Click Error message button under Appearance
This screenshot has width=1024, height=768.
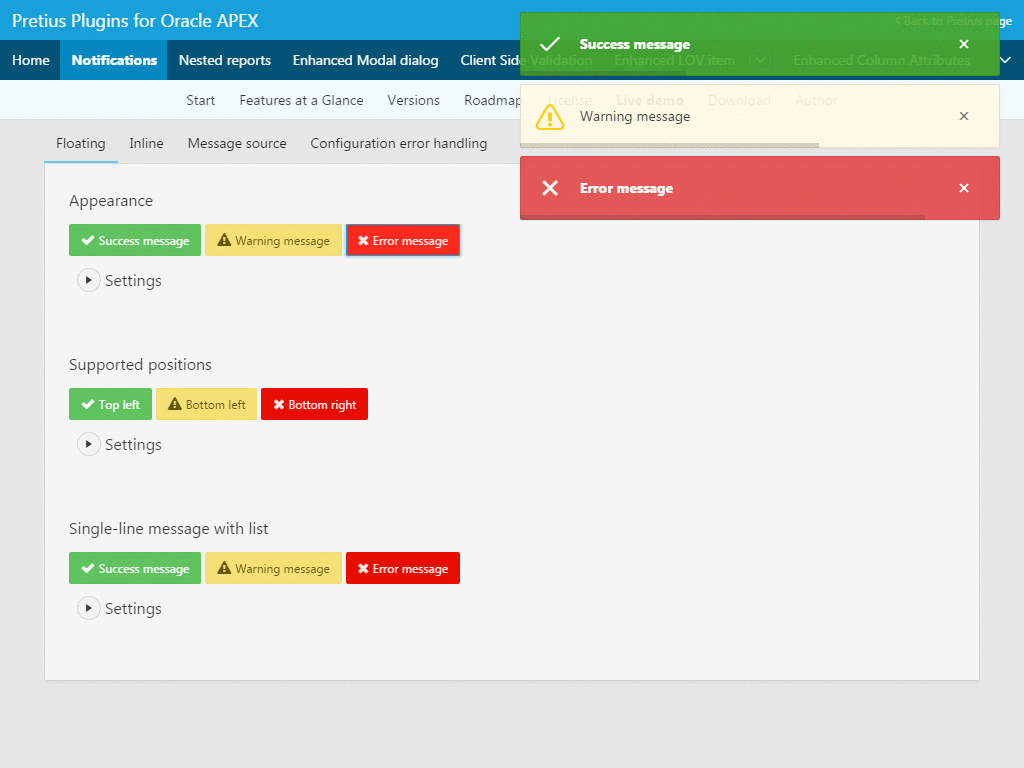(403, 240)
